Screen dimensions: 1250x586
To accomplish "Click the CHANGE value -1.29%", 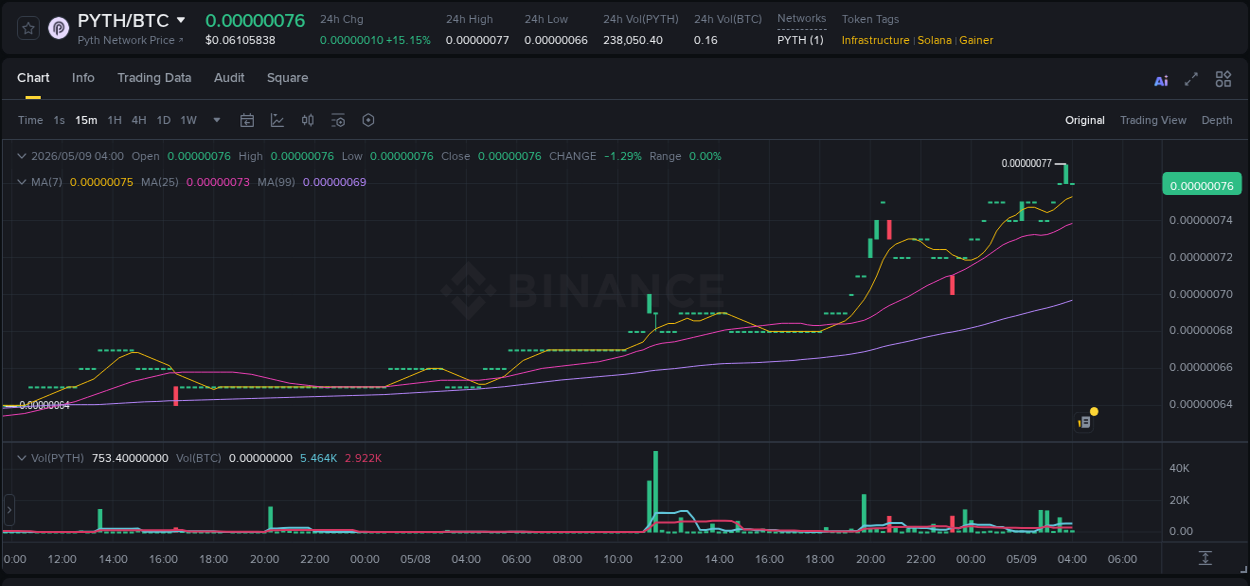I will [623, 156].
